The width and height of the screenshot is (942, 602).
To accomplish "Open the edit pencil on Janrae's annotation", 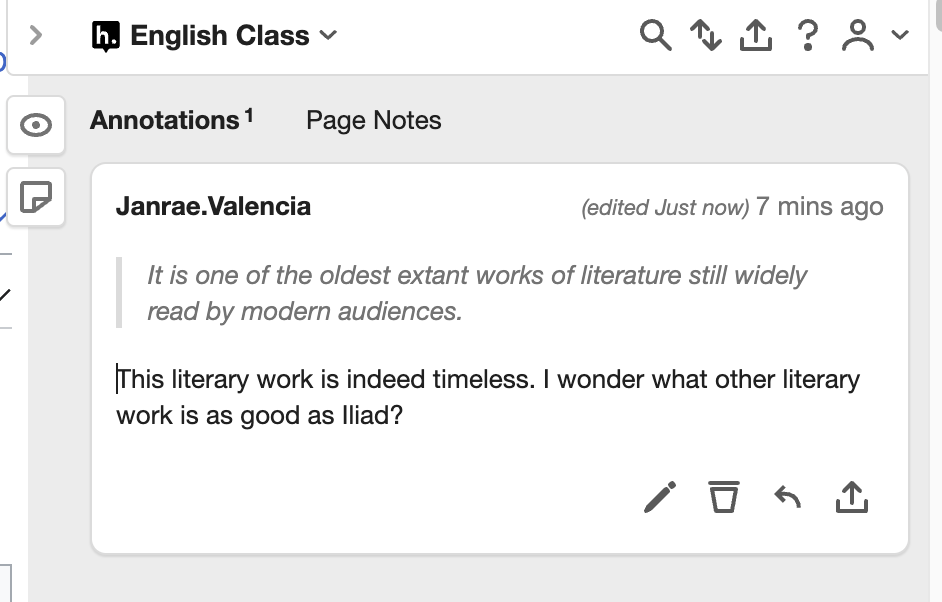I will pos(659,497).
